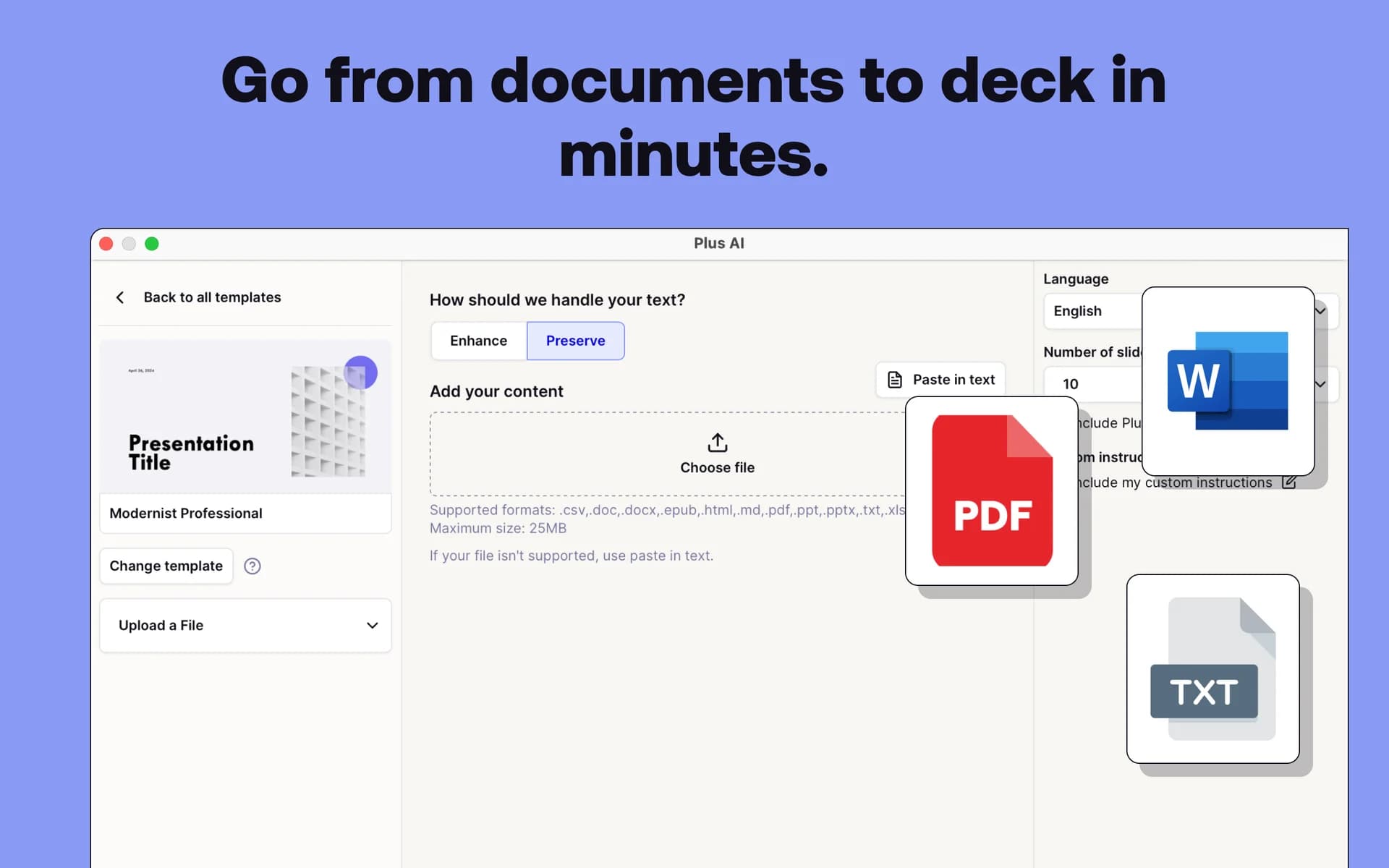Select the Preserve text handling option

click(x=575, y=341)
